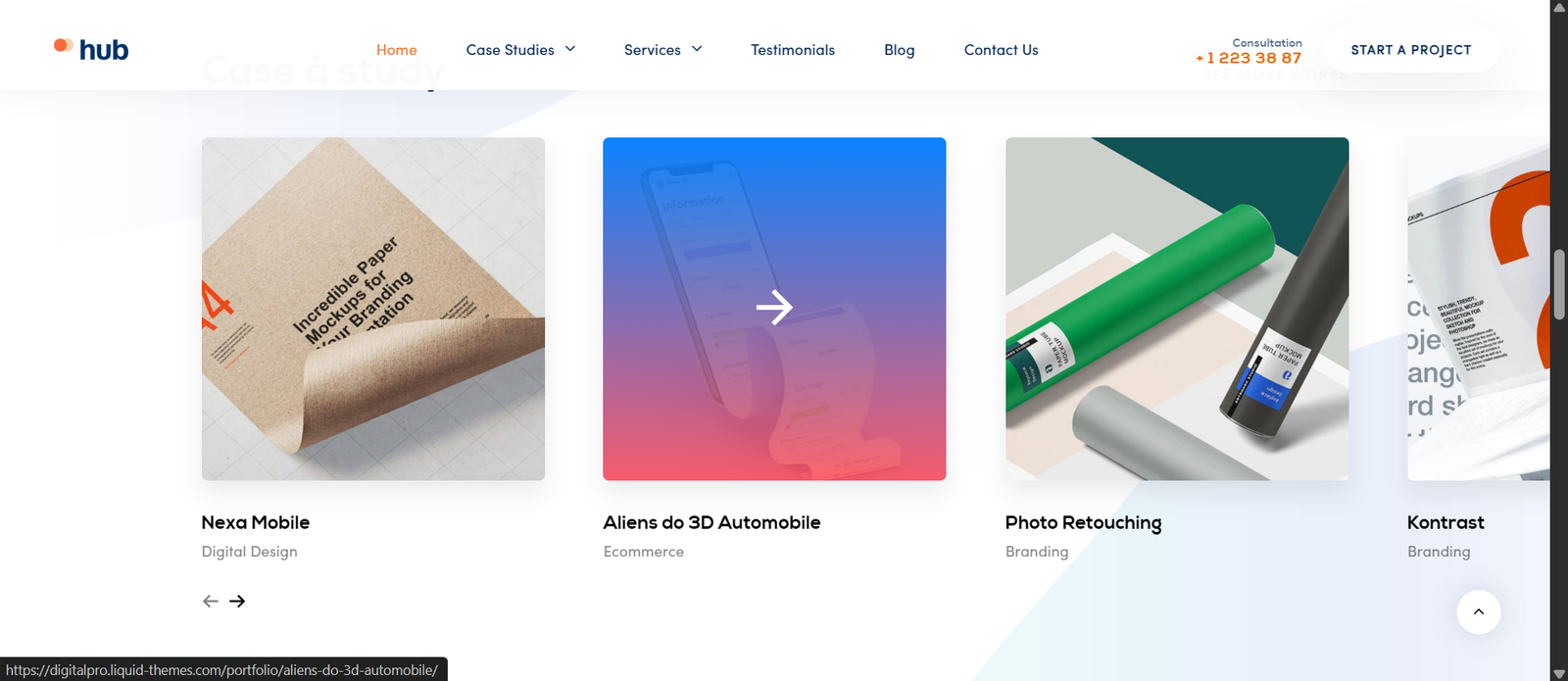1568x681 pixels.
Task: Click the hub logo
Action: (x=91, y=49)
